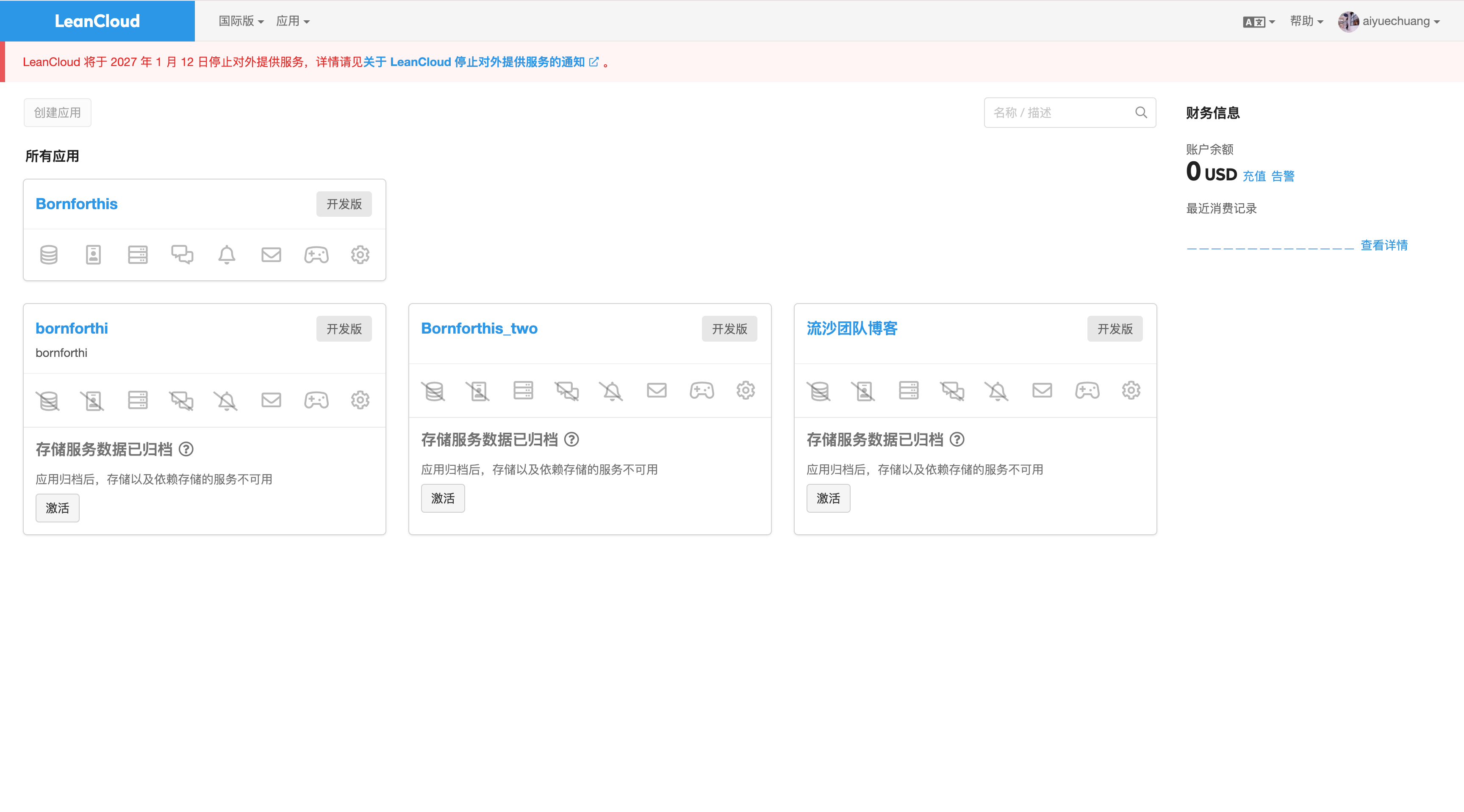The width and height of the screenshot is (1464, 812).
Task: Open 查看详情 billing details link
Action: [x=1384, y=245]
